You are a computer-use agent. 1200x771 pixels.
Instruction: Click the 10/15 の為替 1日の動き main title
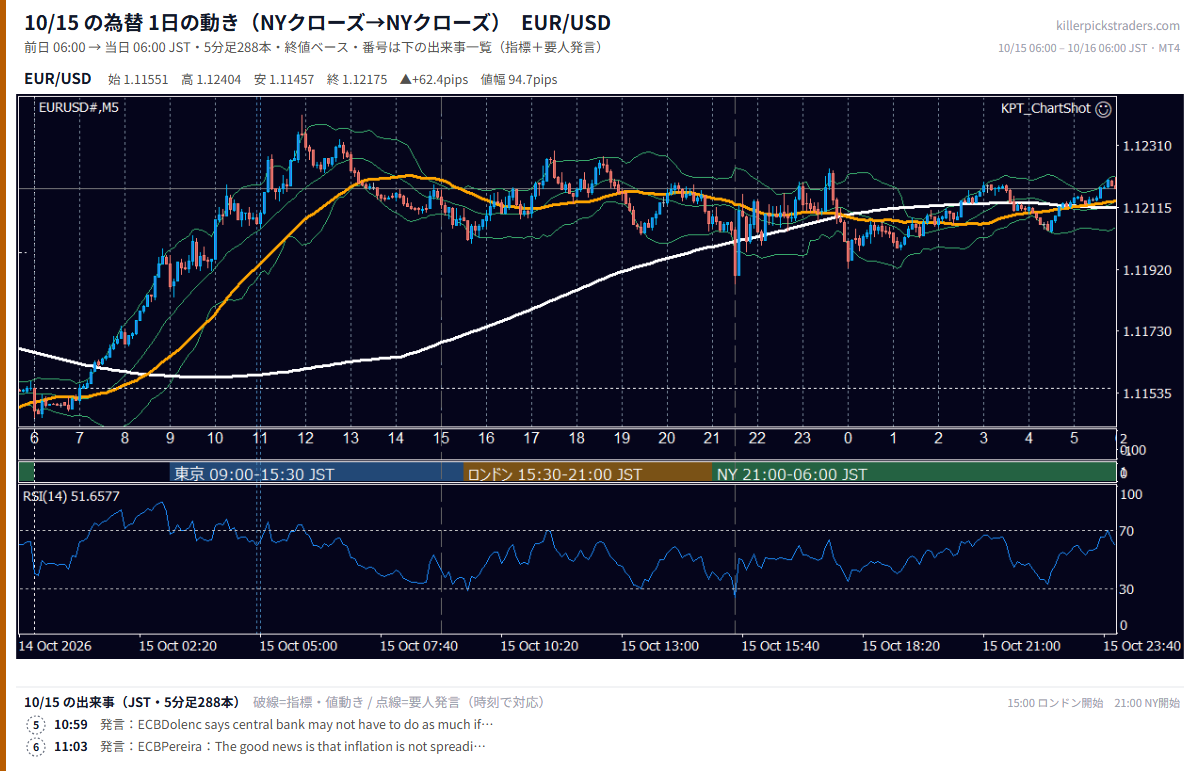click(x=317, y=24)
